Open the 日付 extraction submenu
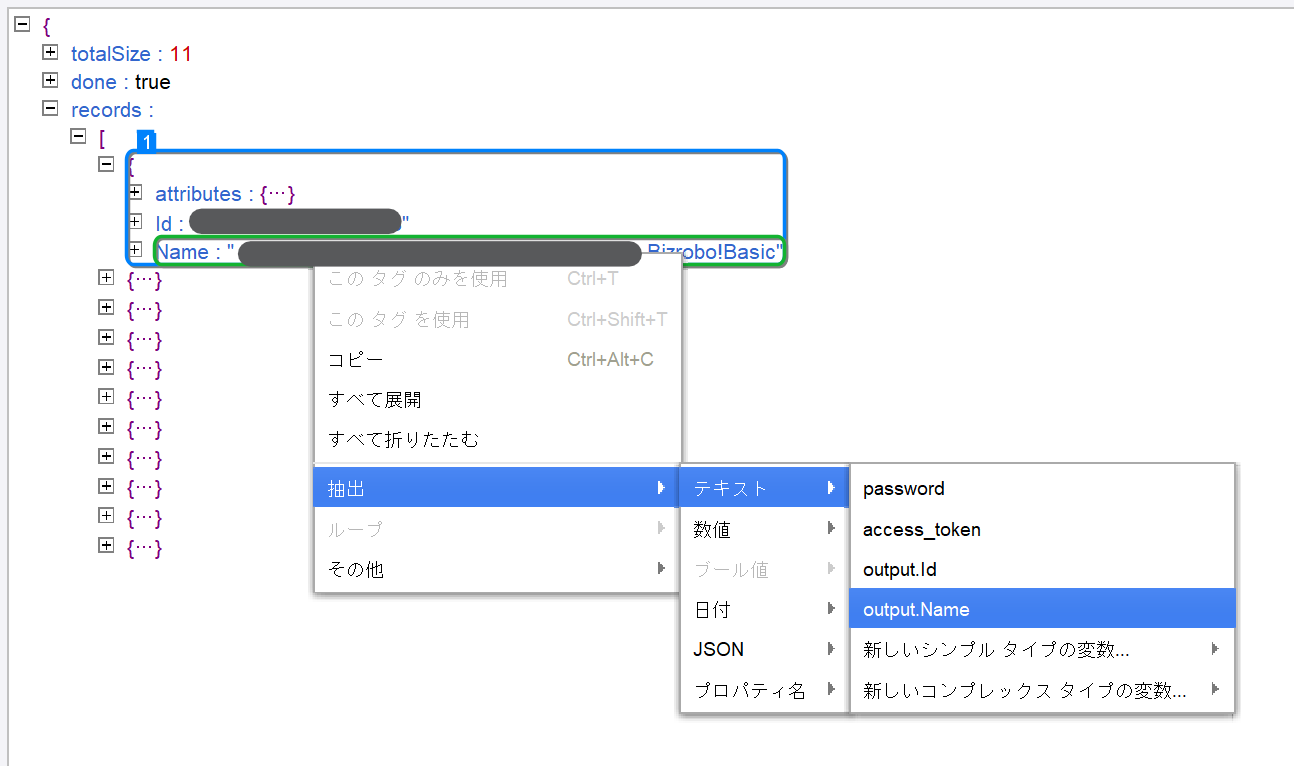1294x766 pixels. (765, 609)
